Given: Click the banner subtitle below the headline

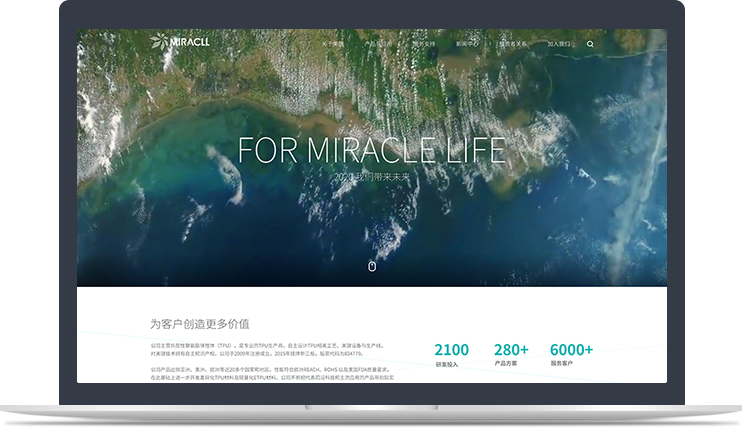Looking at the screenshot, I should pos(372,177).
